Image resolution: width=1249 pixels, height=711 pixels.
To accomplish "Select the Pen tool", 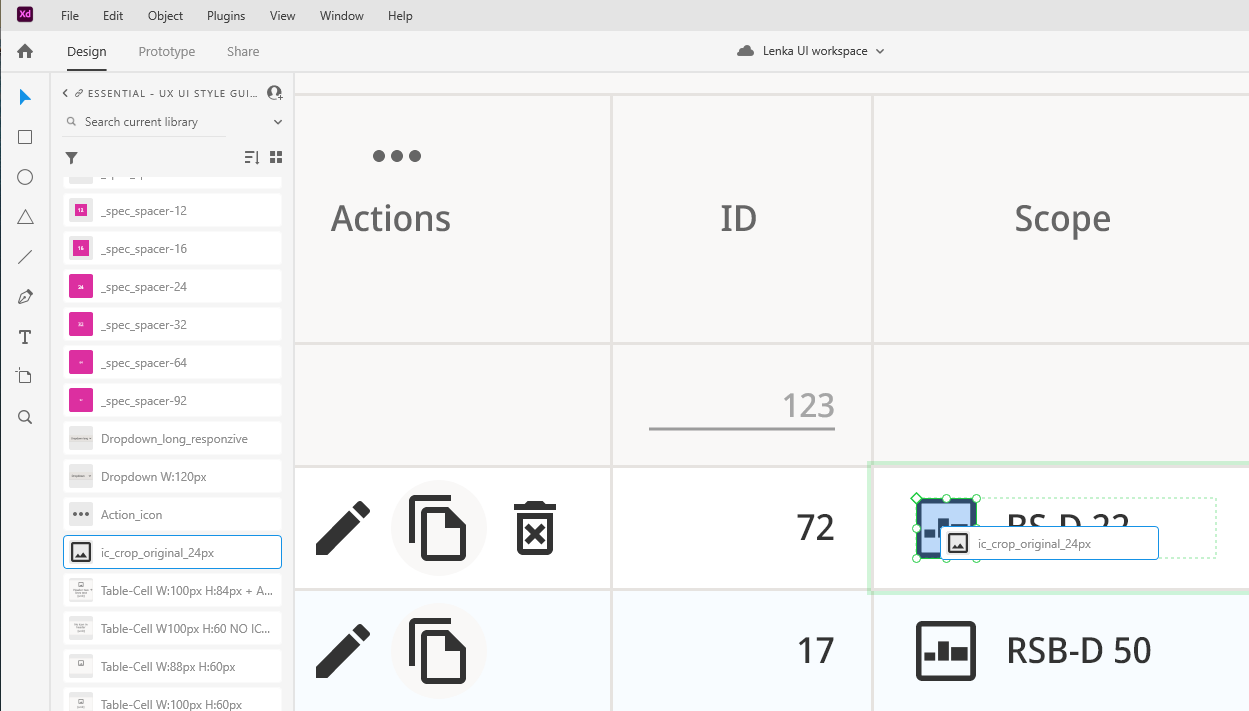I will [24, 296].
